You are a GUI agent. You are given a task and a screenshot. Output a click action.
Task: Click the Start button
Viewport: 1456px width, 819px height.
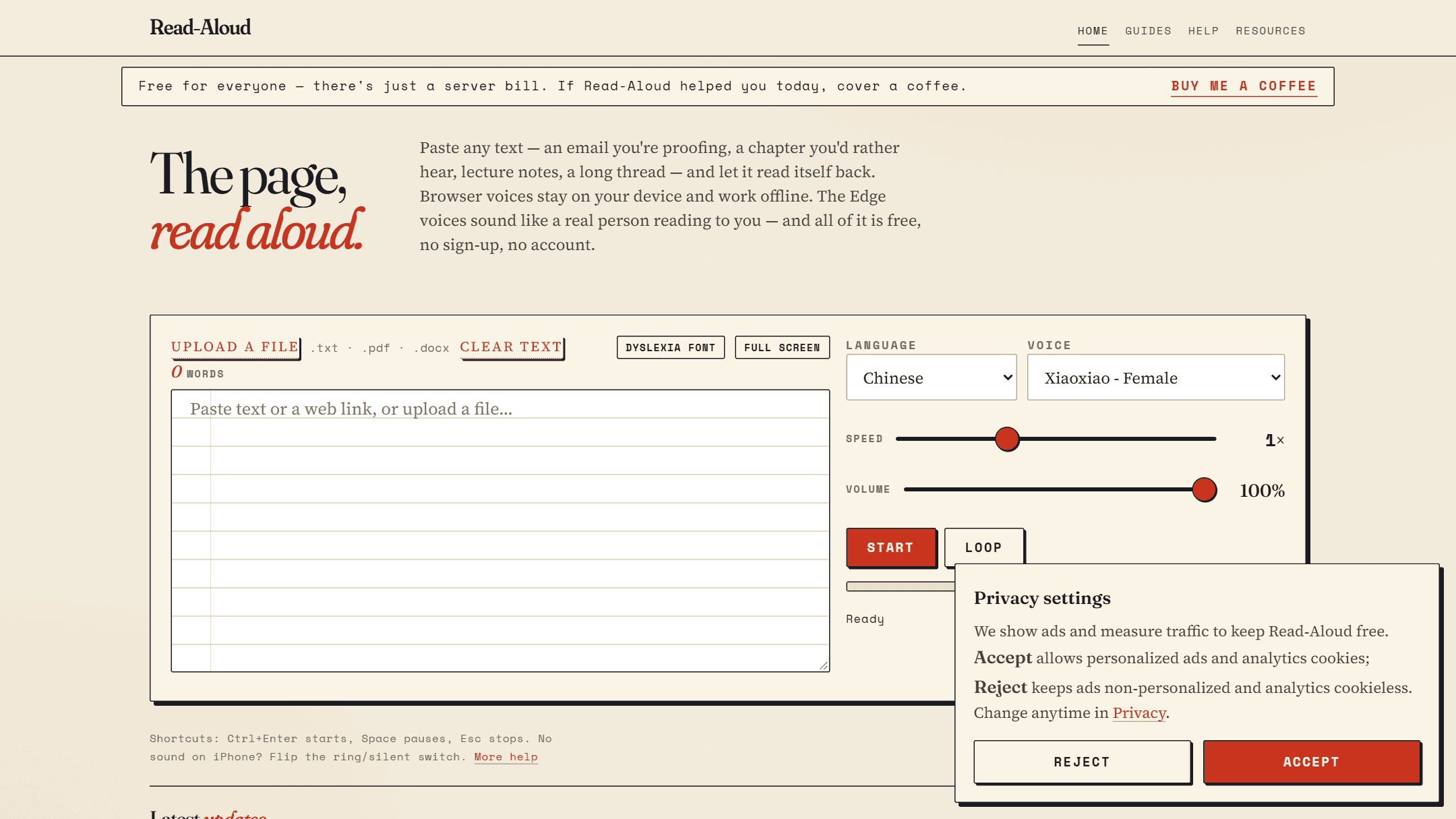coord(890,548)
